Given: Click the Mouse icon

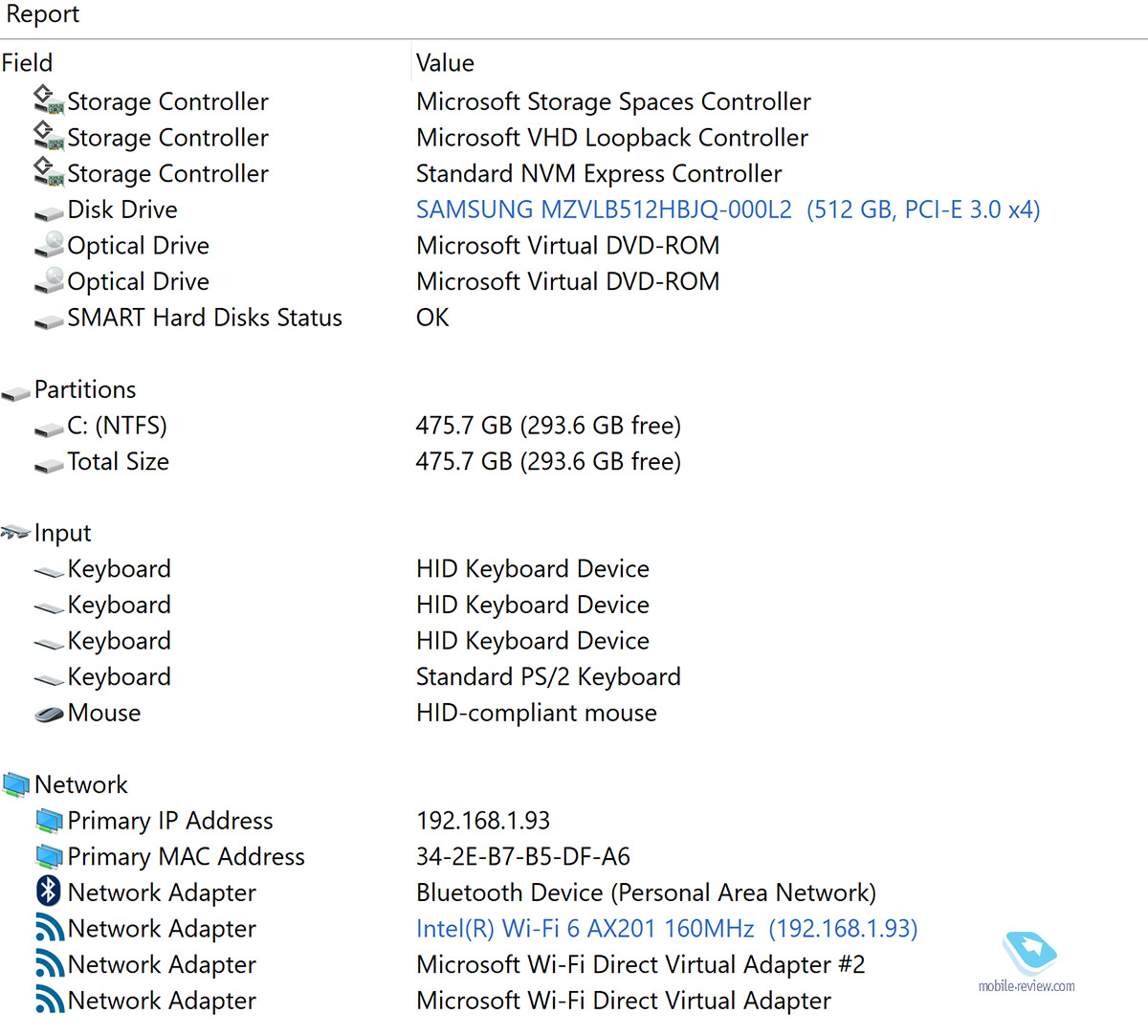Looking at the screenshot, I should coord(49,714).
